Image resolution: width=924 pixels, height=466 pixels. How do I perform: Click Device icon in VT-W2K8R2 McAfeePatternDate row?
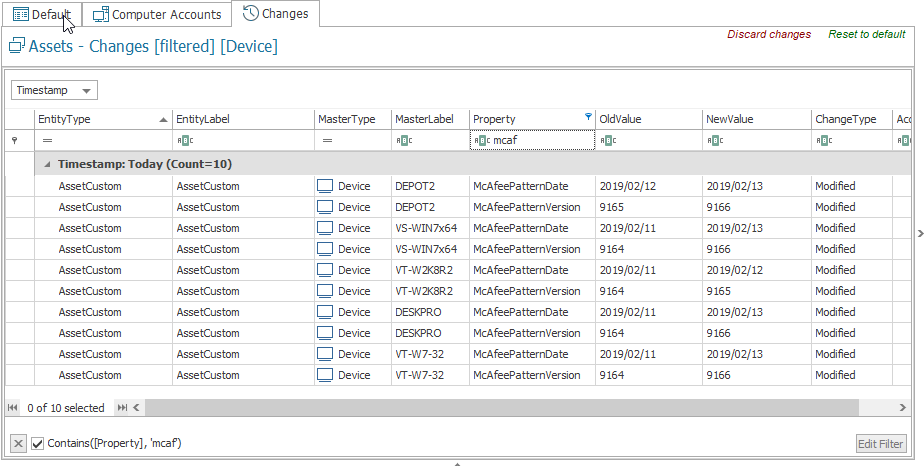tap(325, 270)
